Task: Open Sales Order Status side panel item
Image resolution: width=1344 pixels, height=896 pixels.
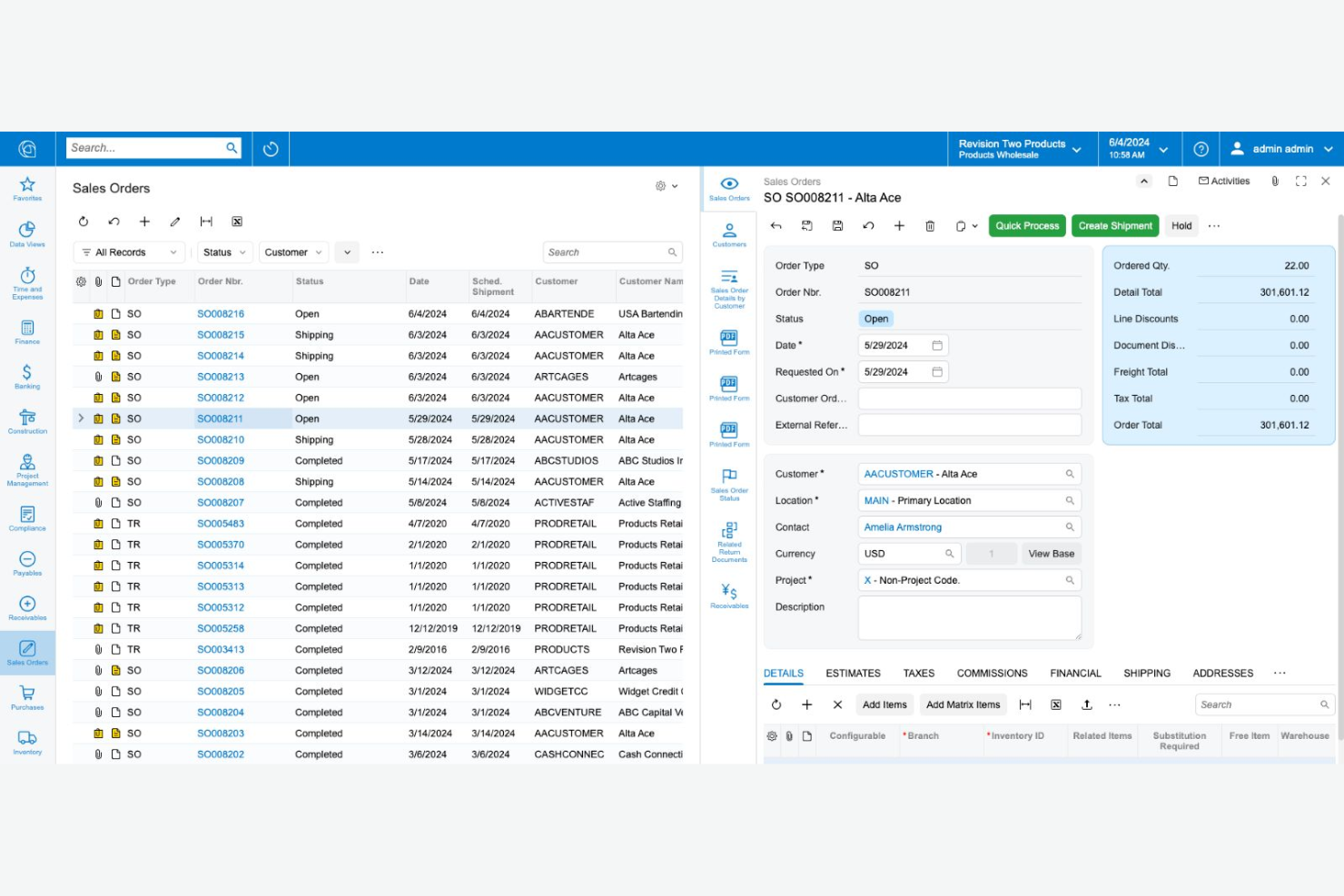Action: pos(729,485)
